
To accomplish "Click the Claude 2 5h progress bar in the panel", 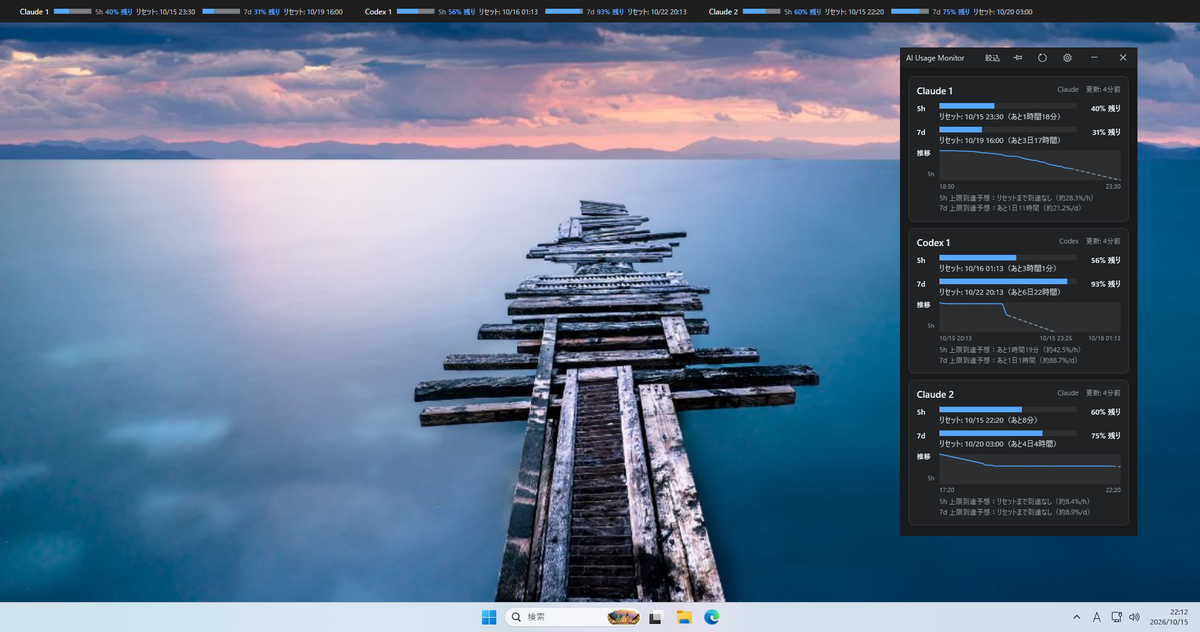I will coord(1008,409).
